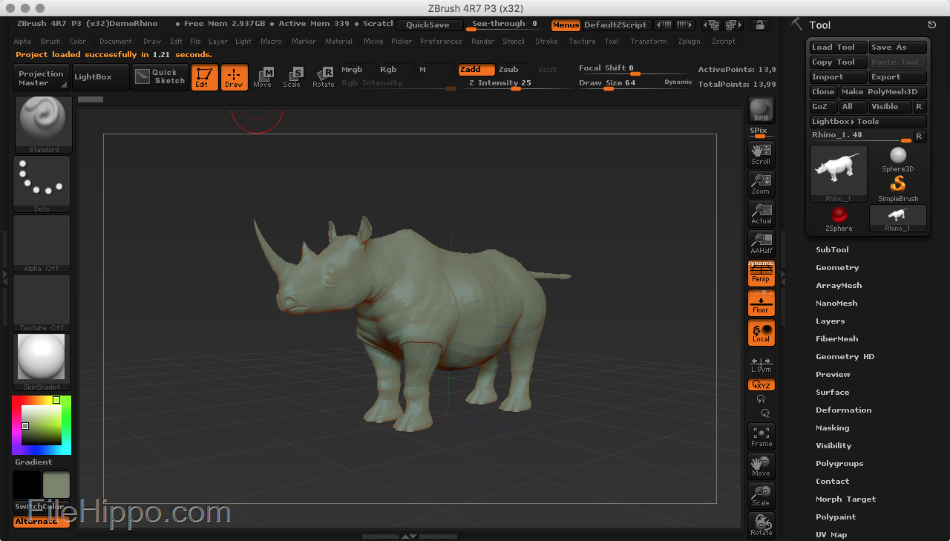Expand the Geometry section

click(837, 267)
